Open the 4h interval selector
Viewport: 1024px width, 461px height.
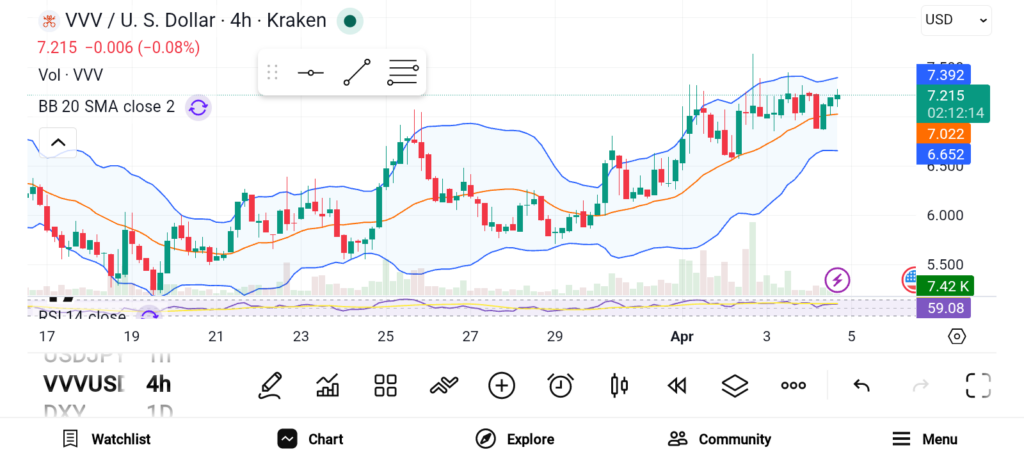(158, 384)
